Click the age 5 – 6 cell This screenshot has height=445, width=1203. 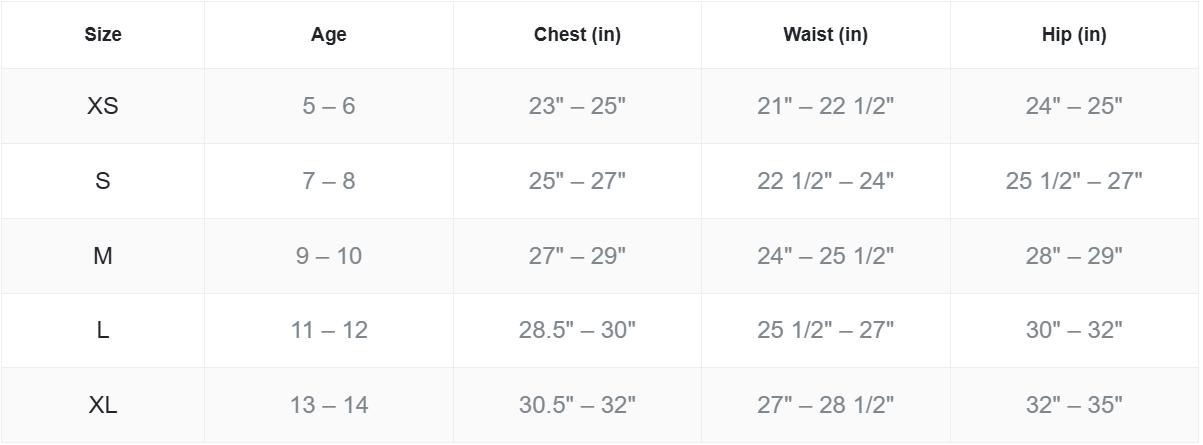click(x=329, y=106)
